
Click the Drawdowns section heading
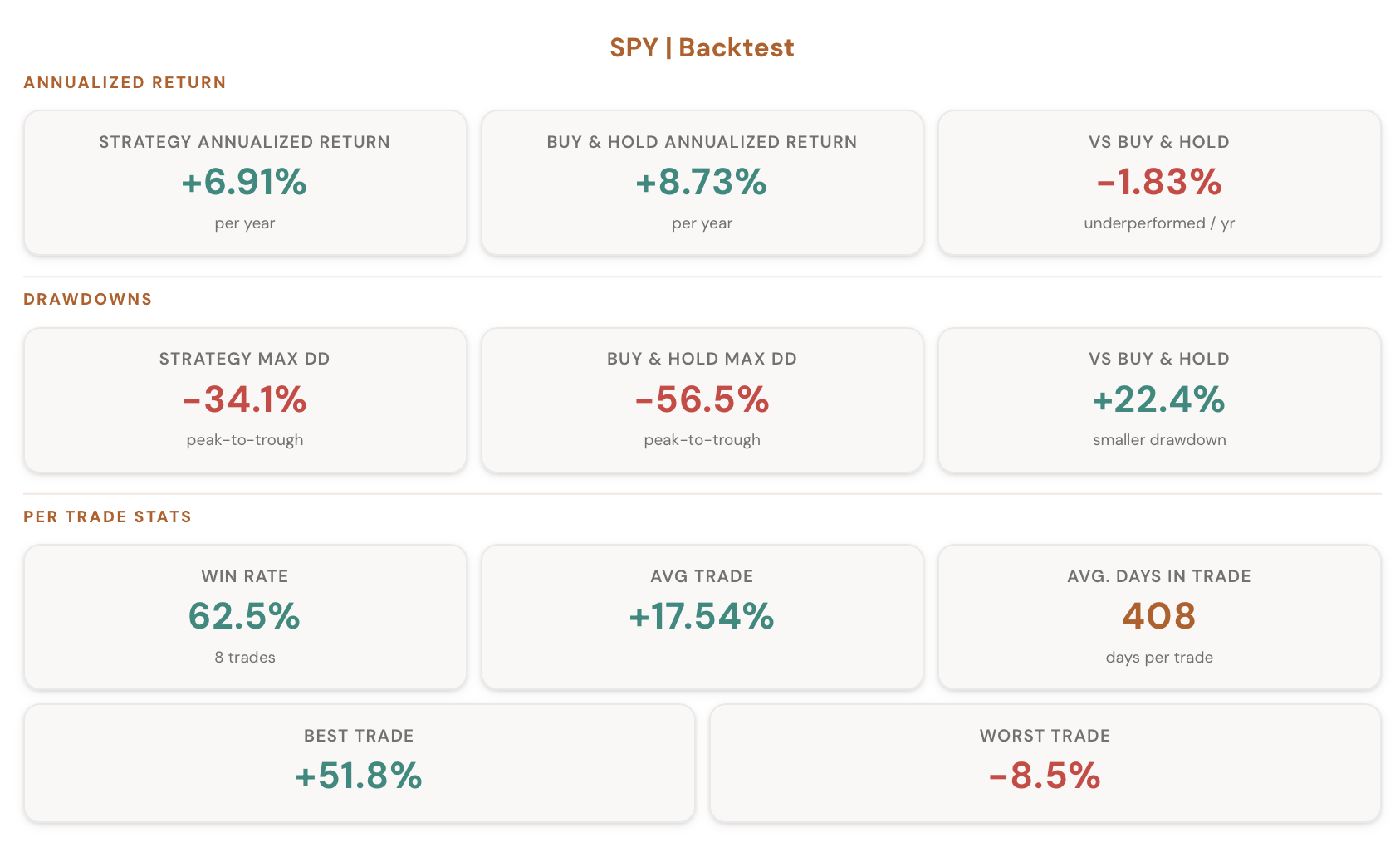(x=88, y=299)
